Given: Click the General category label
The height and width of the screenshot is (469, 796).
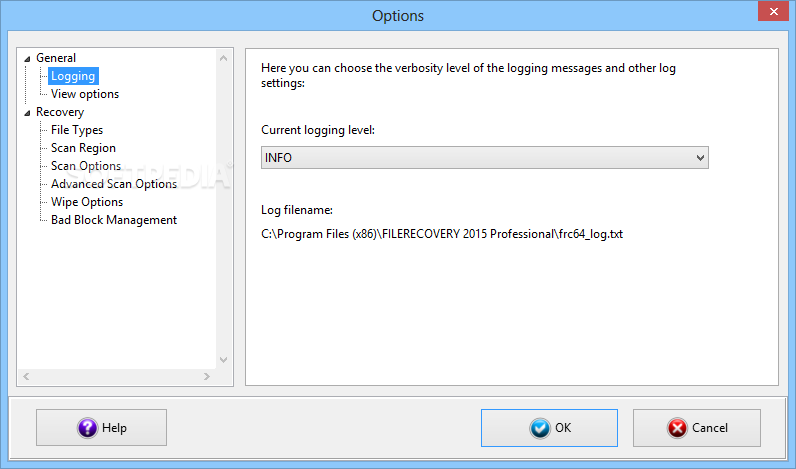Looking at the screenshot, I should [56, 58].
